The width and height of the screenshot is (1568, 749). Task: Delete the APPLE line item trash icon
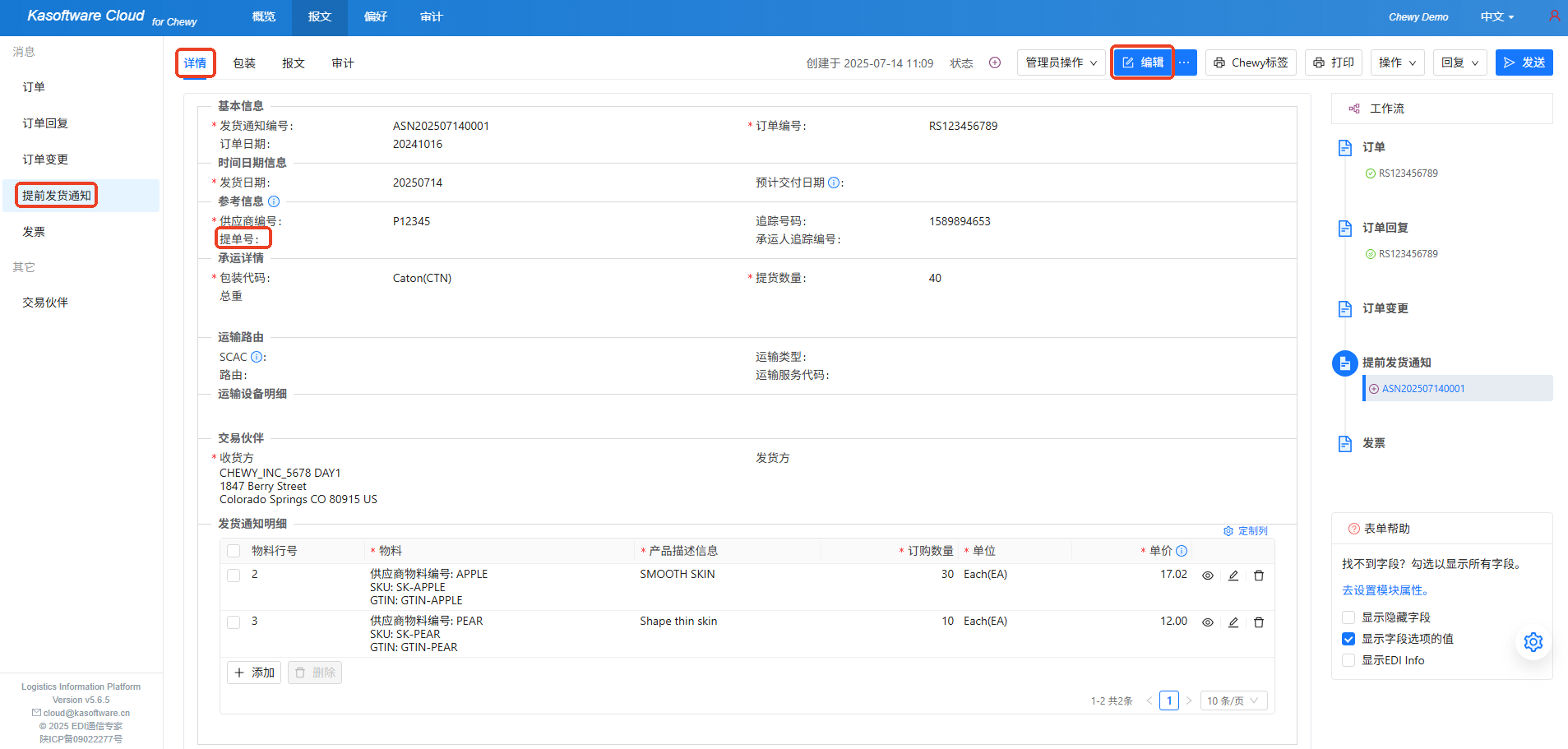coord(1259,576)
